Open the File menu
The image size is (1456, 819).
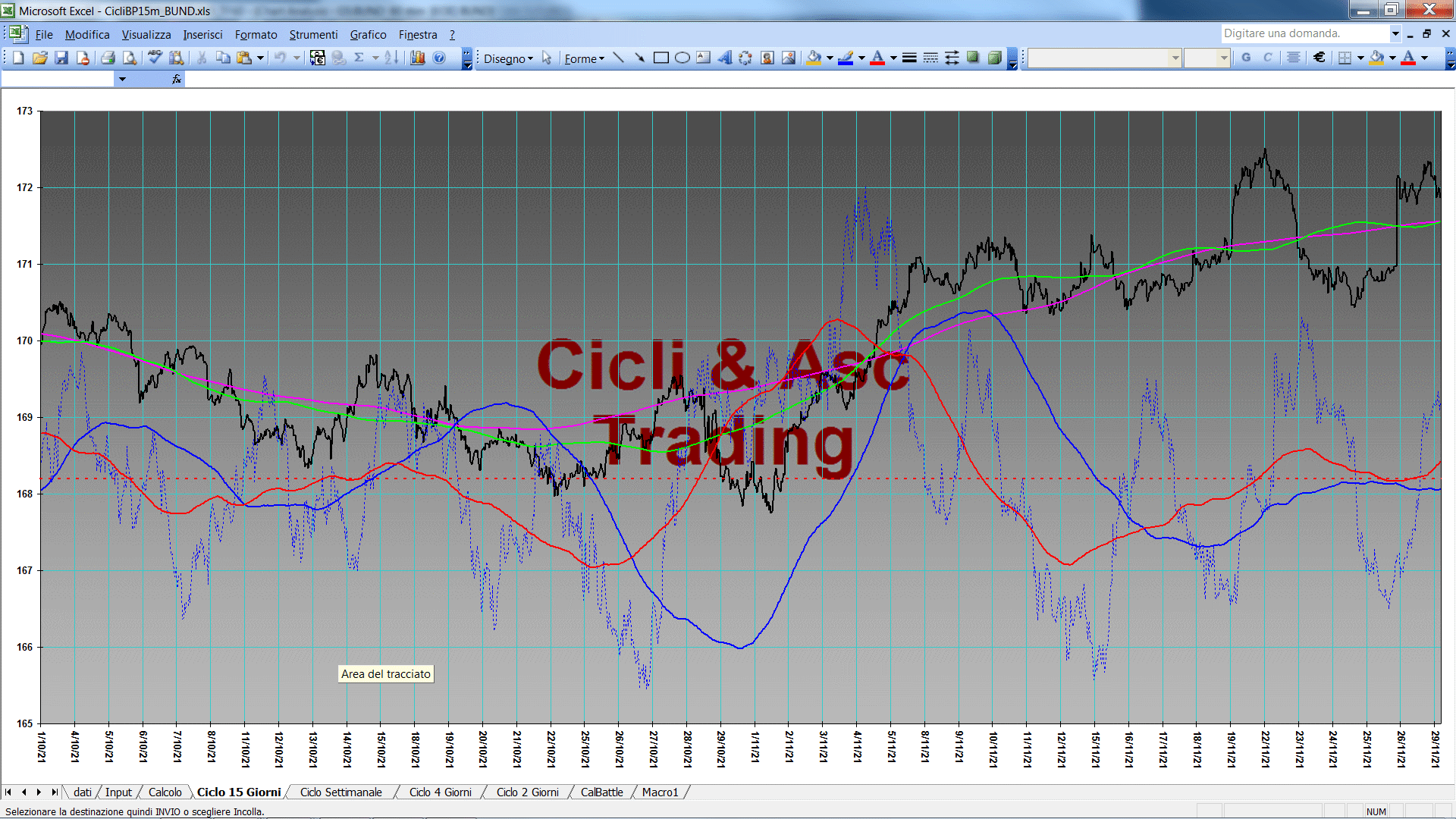coord(44,35)
